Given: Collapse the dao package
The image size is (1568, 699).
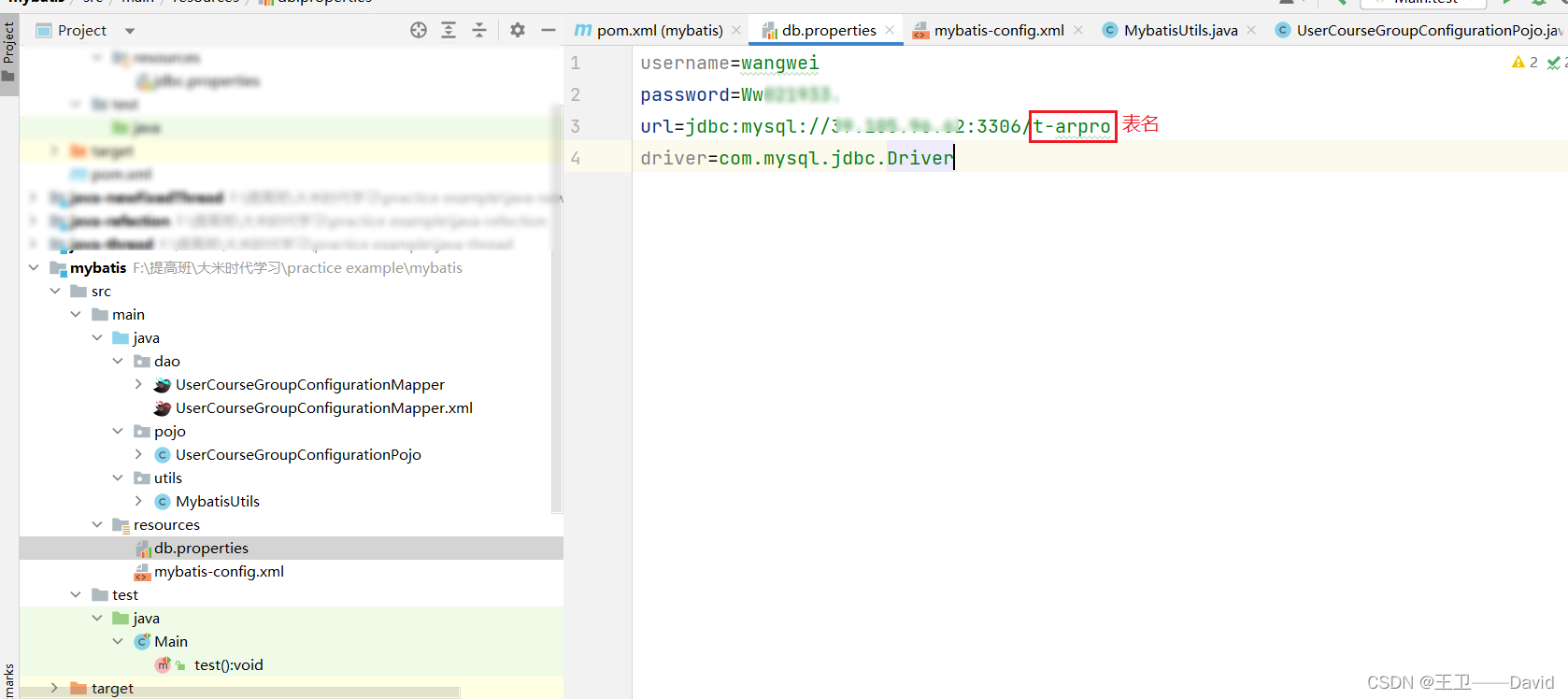Looking at the screenshot, I should (x=118, y=361).
